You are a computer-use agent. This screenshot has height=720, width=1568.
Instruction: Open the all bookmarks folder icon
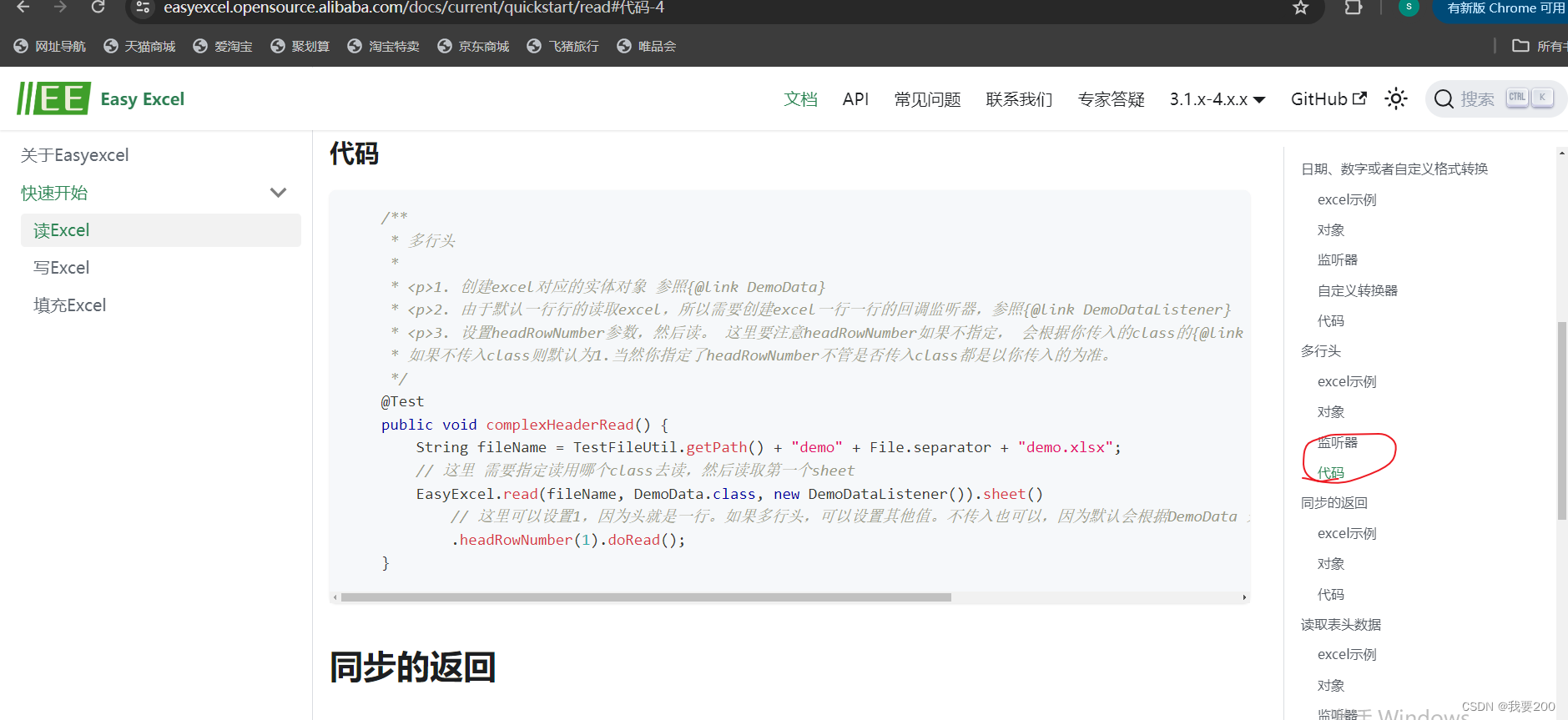pos(1520,46)
